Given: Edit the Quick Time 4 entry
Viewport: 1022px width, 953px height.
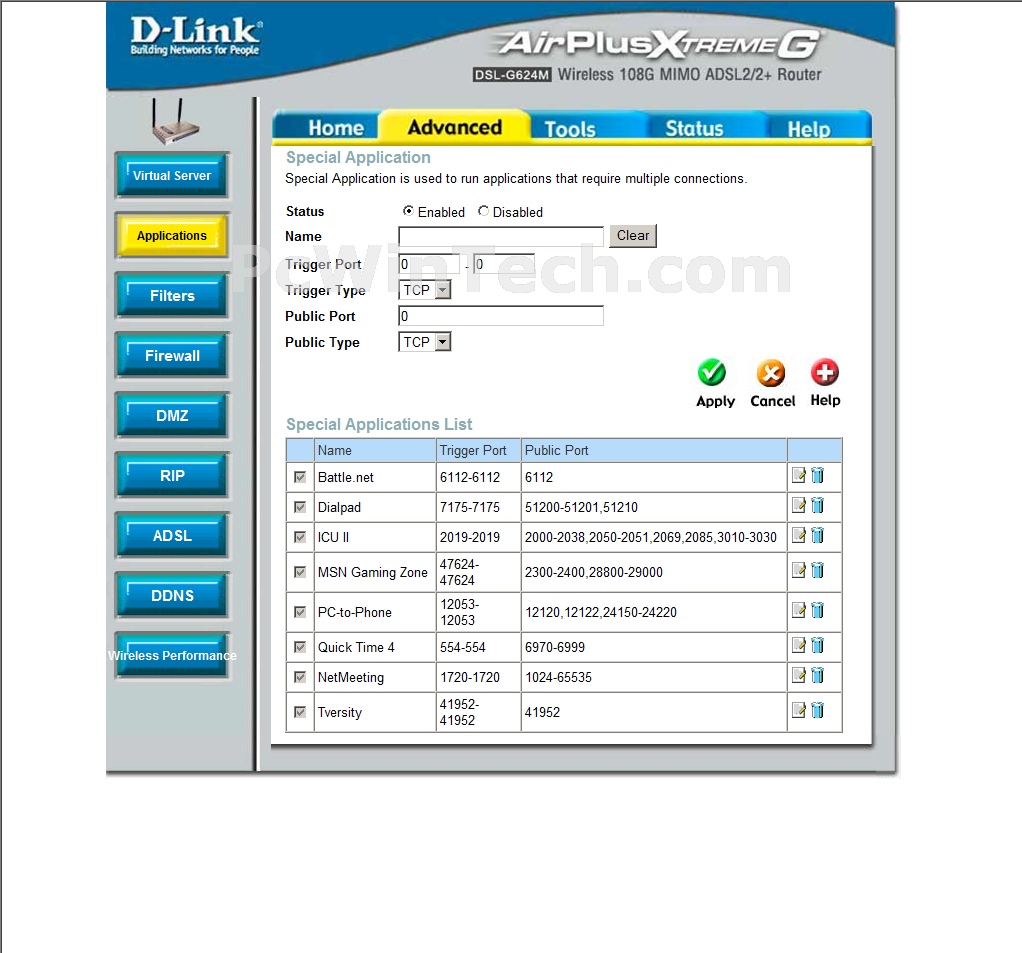Looking at the screenshot, I should pos(798,645).
